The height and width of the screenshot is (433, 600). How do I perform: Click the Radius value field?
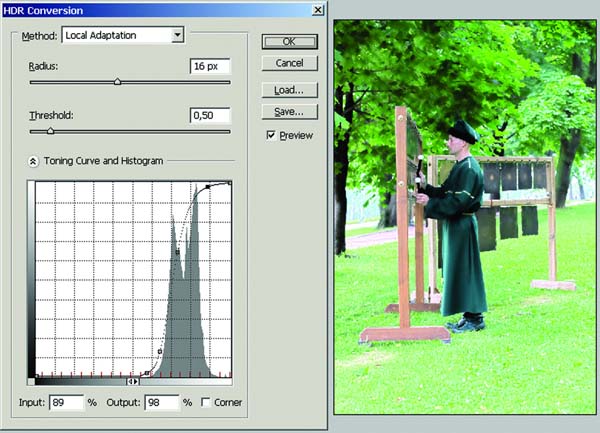tap(210, 66)
